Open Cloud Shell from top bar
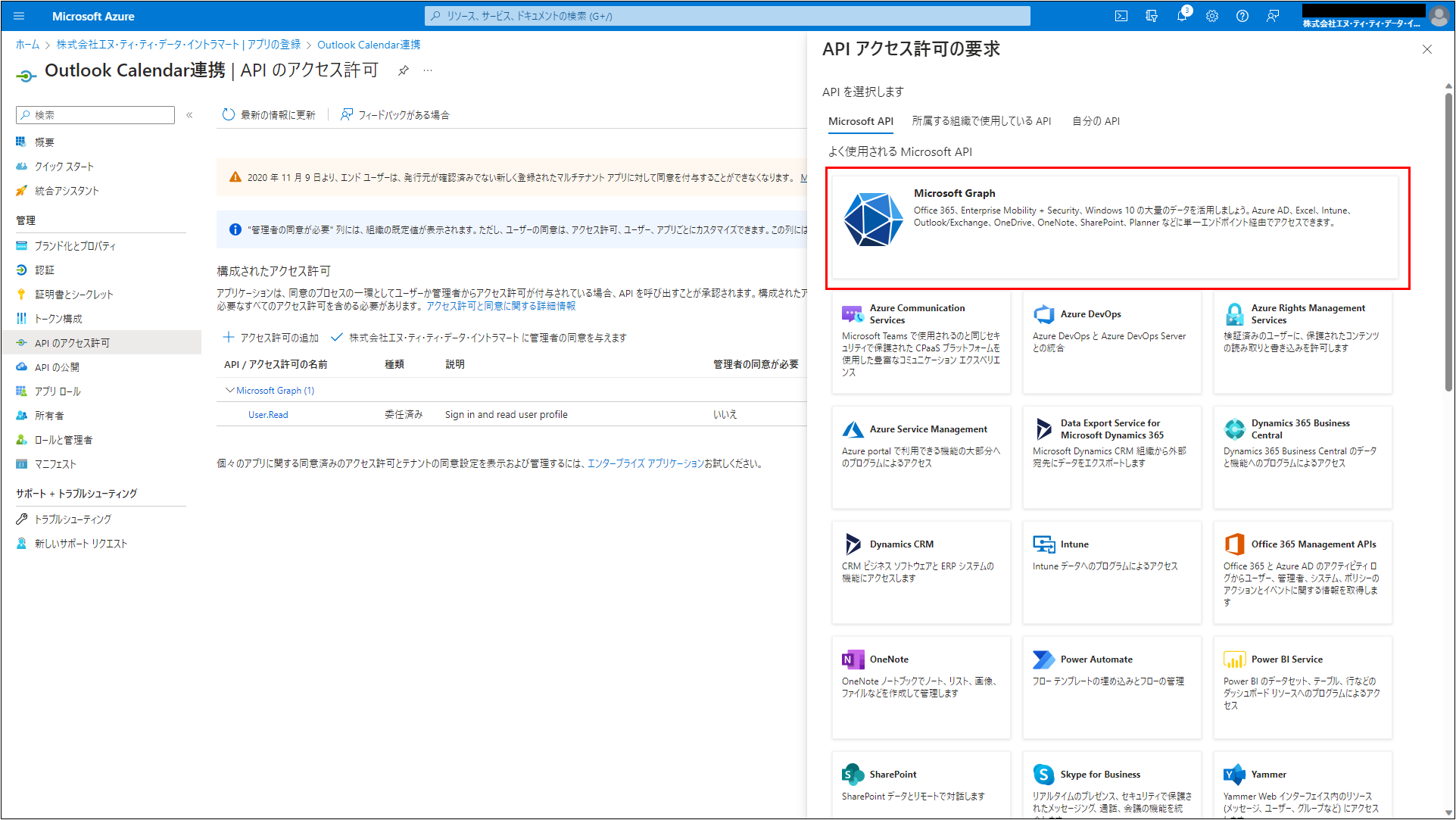This screenshot has height=820, width=1456. point(1121,16)
